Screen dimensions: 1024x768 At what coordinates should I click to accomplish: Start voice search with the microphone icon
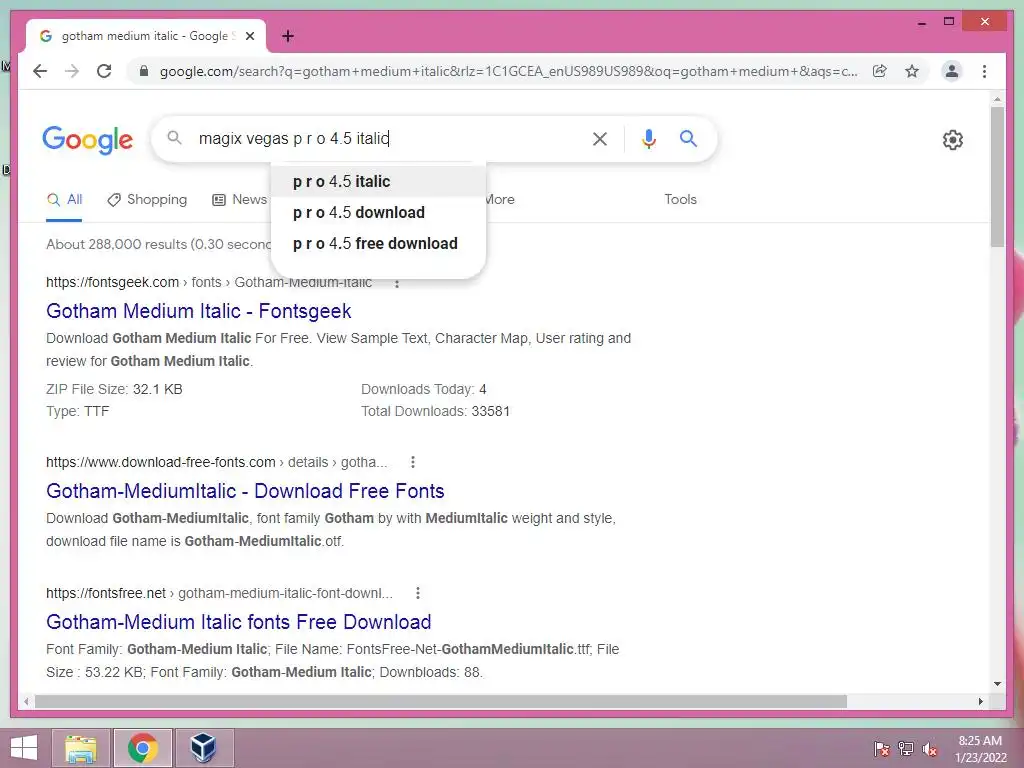click(x=648, y=138)
